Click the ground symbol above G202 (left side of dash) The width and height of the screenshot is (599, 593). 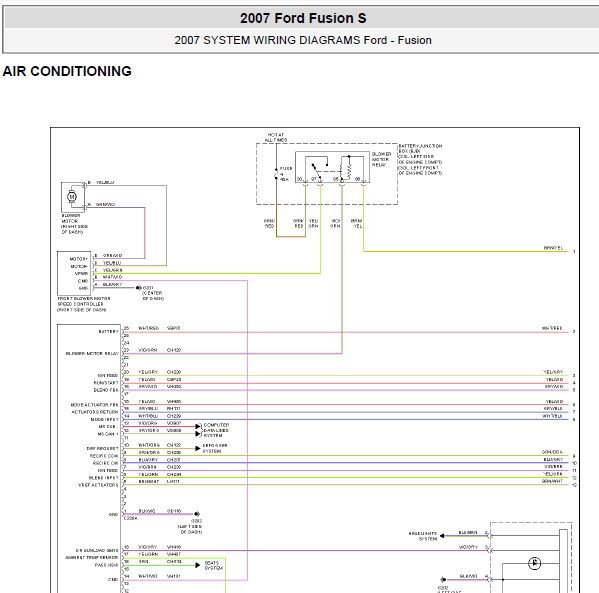[197, 514]
